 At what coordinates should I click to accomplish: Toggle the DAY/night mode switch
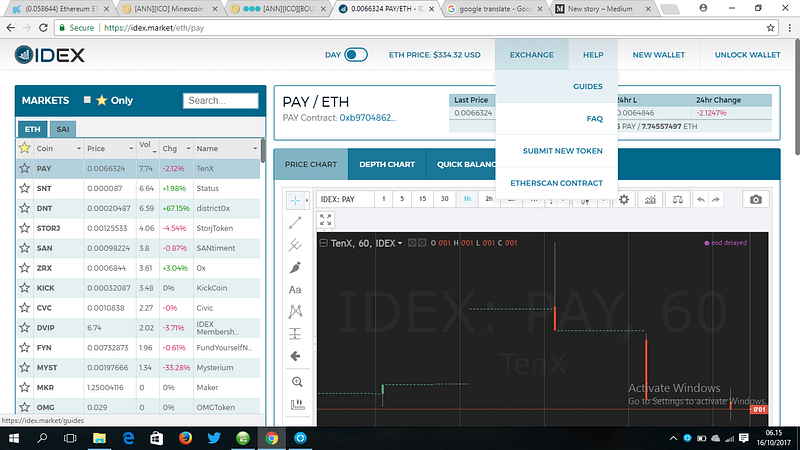(x=356, y=55)
